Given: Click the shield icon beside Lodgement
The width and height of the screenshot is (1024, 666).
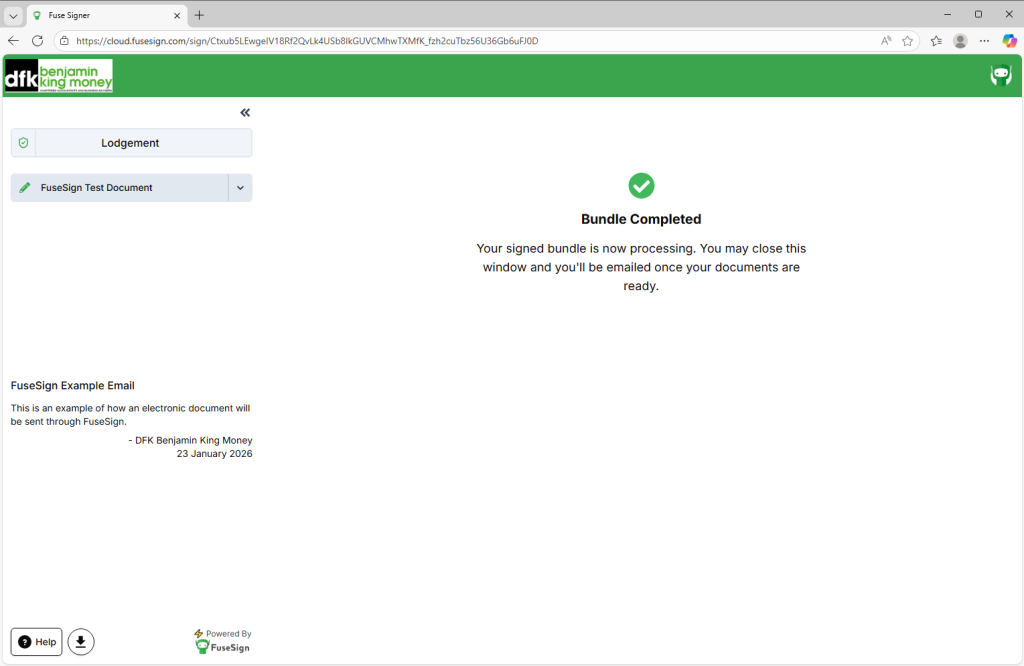Looking at the screenshot, I should point(23,143).
